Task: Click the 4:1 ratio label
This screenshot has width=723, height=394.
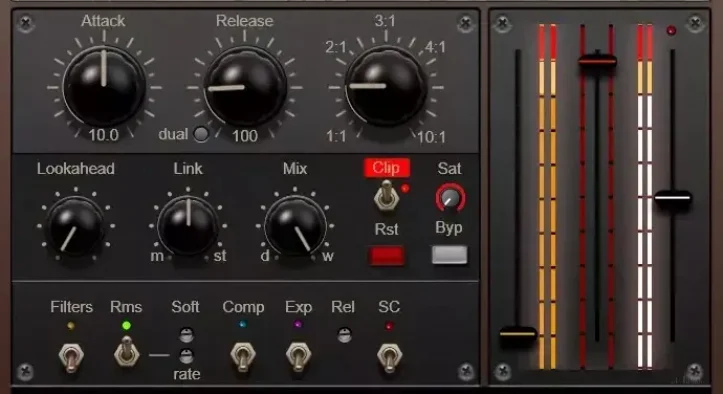Action: pos(435,47)
